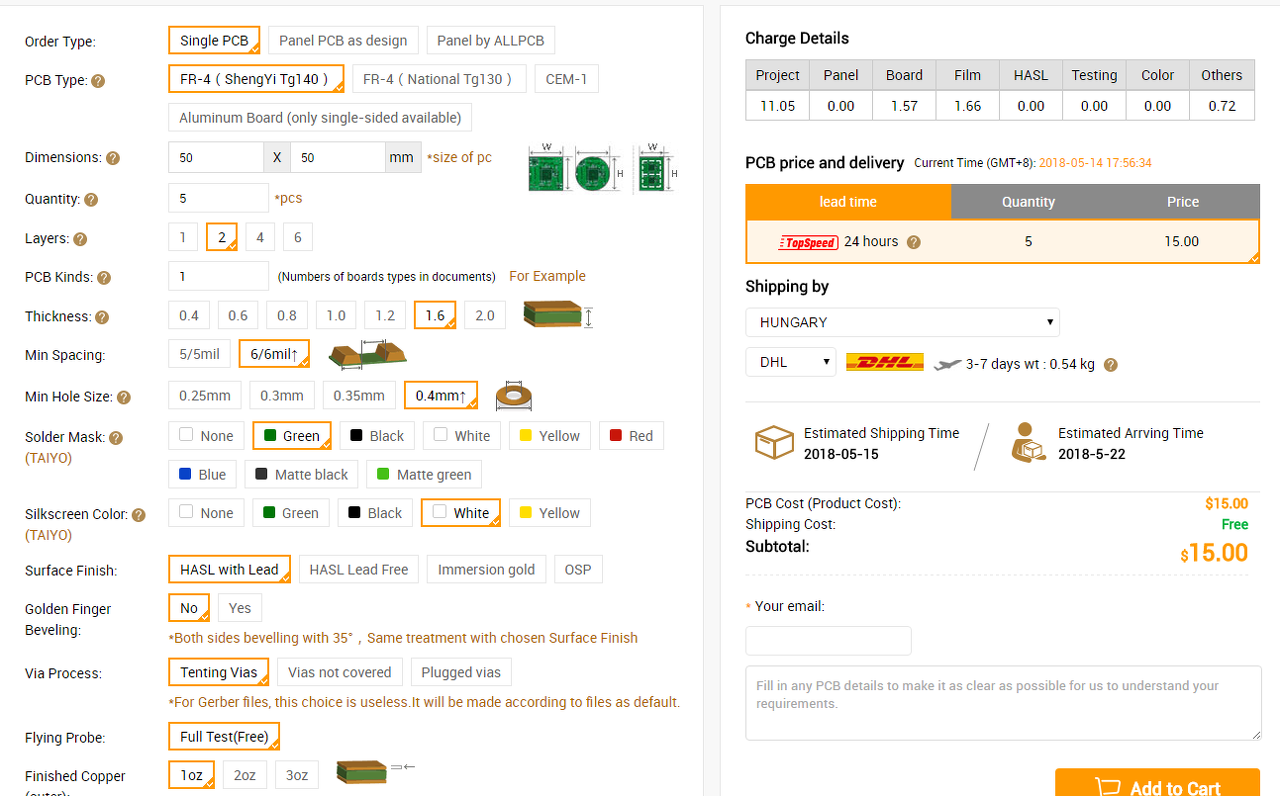
Task: Click the Your email input field
Action: click(828, 641)
